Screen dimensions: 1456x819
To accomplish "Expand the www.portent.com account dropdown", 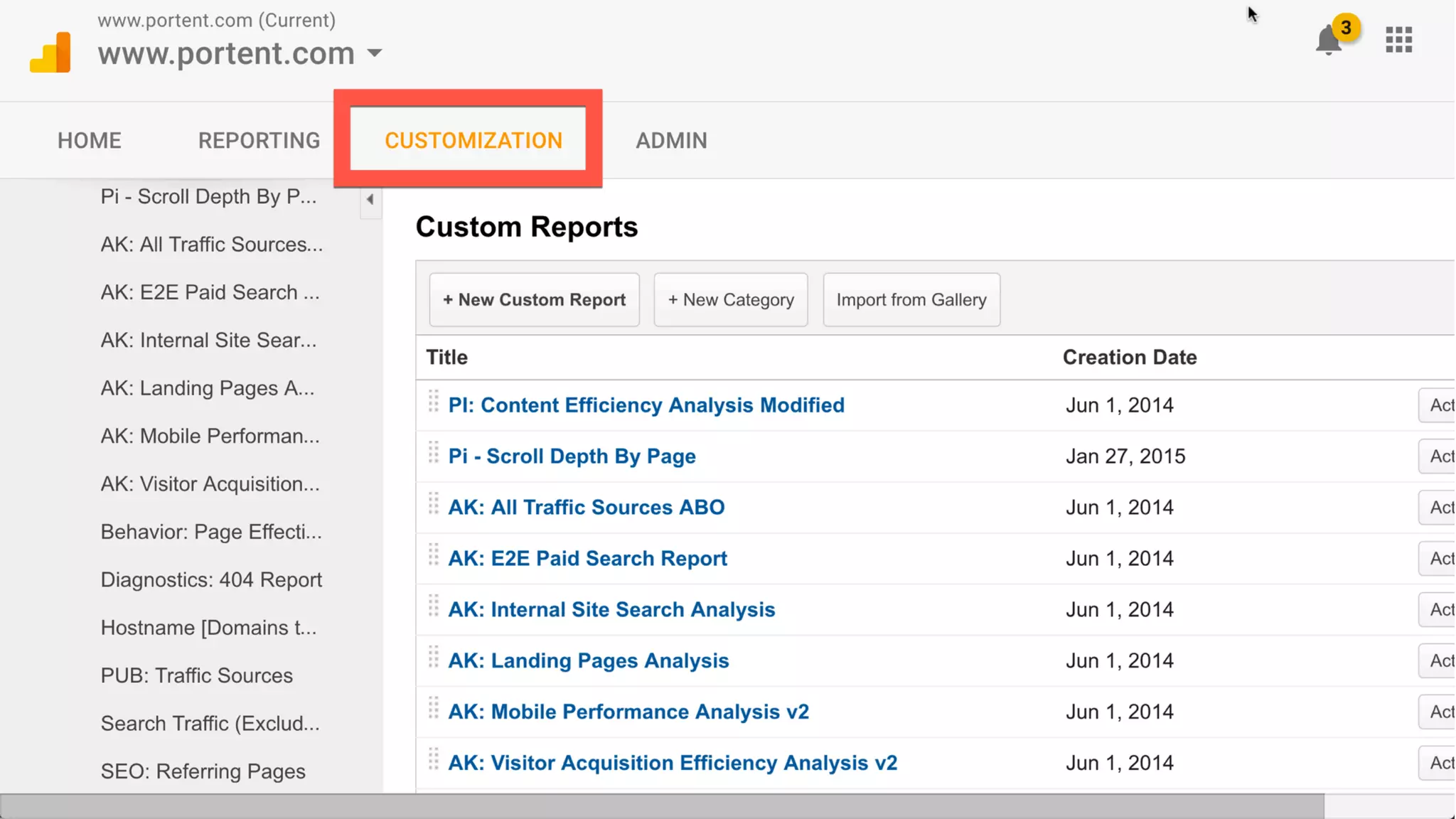I will 375,53.
